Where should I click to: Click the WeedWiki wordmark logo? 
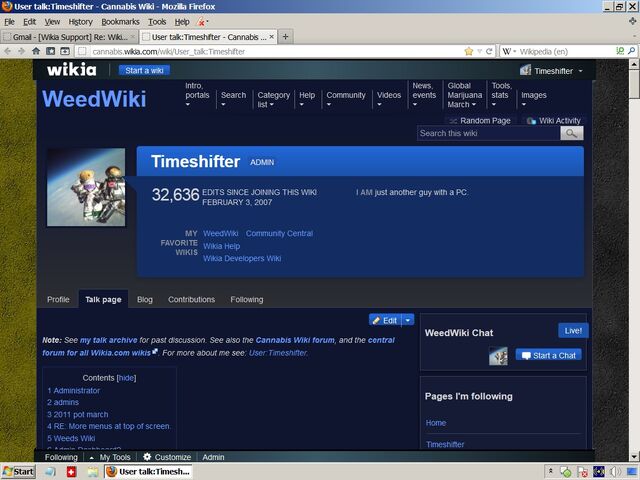tap(94, 99)
